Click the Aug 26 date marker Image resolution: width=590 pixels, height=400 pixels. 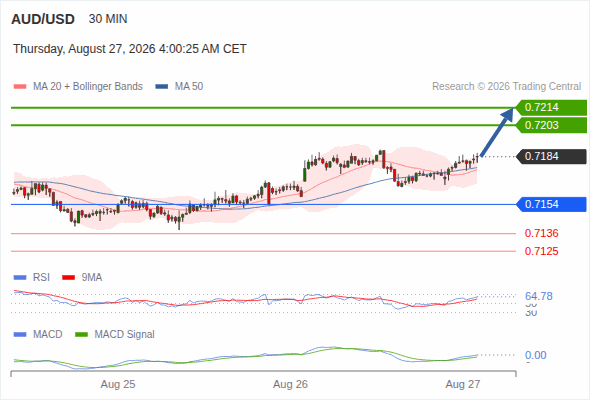click(290, 384)
